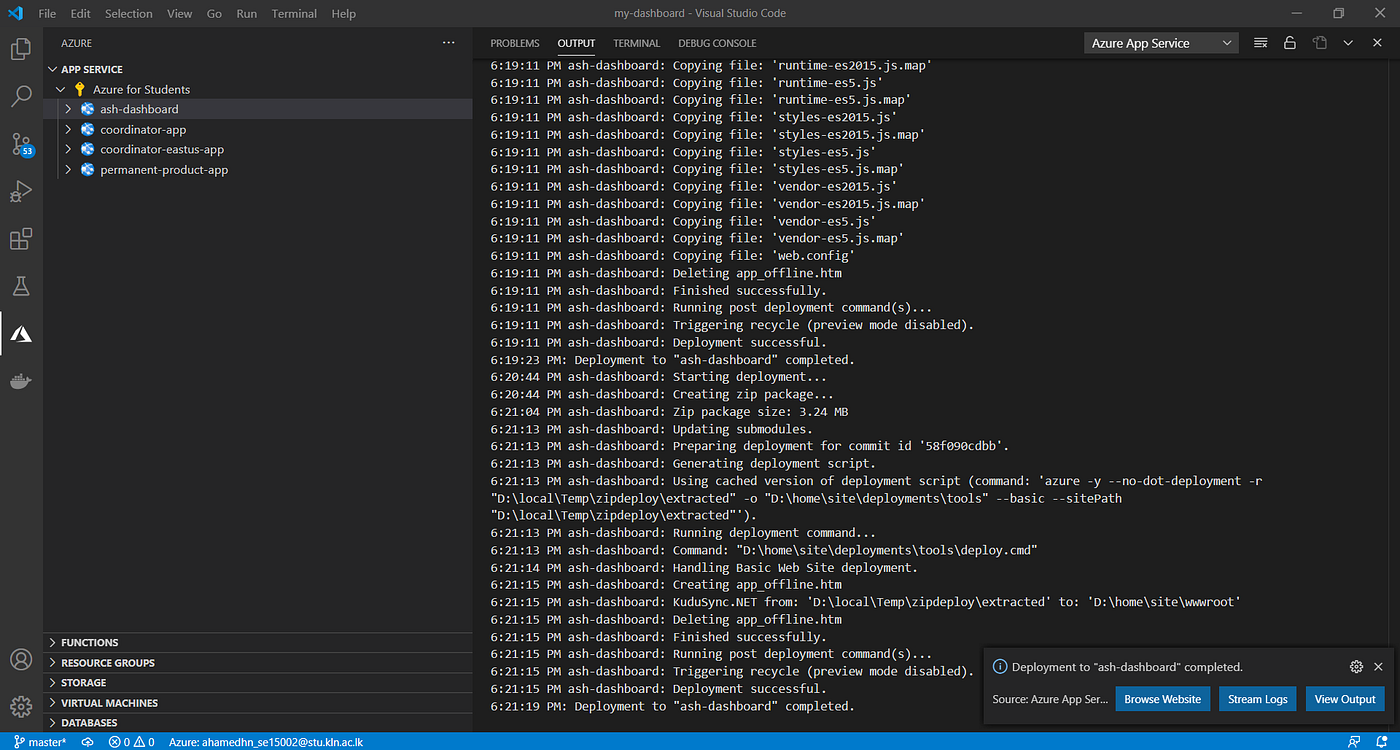
Task: Open the Azure App Service channel dropdown
Action: coord(1160,42)
